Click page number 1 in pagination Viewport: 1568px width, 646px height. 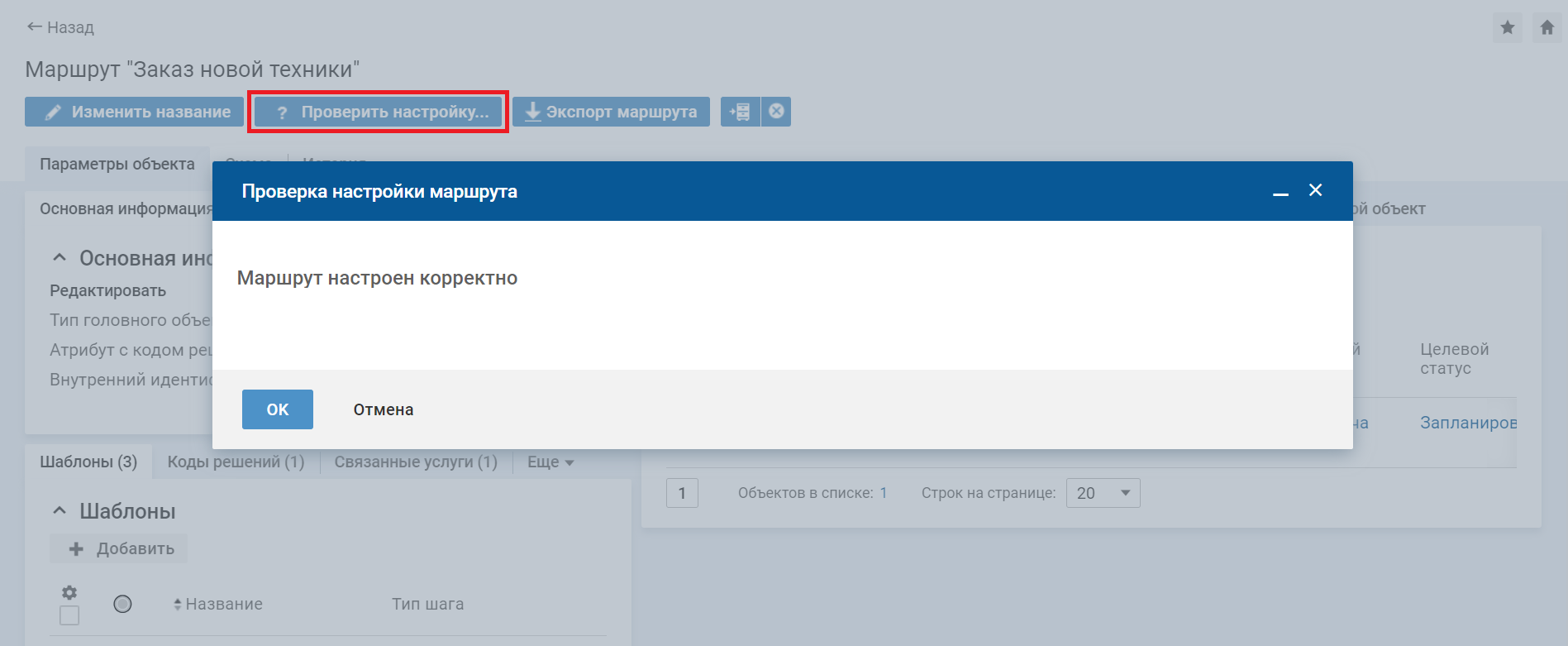click(682, 493)
